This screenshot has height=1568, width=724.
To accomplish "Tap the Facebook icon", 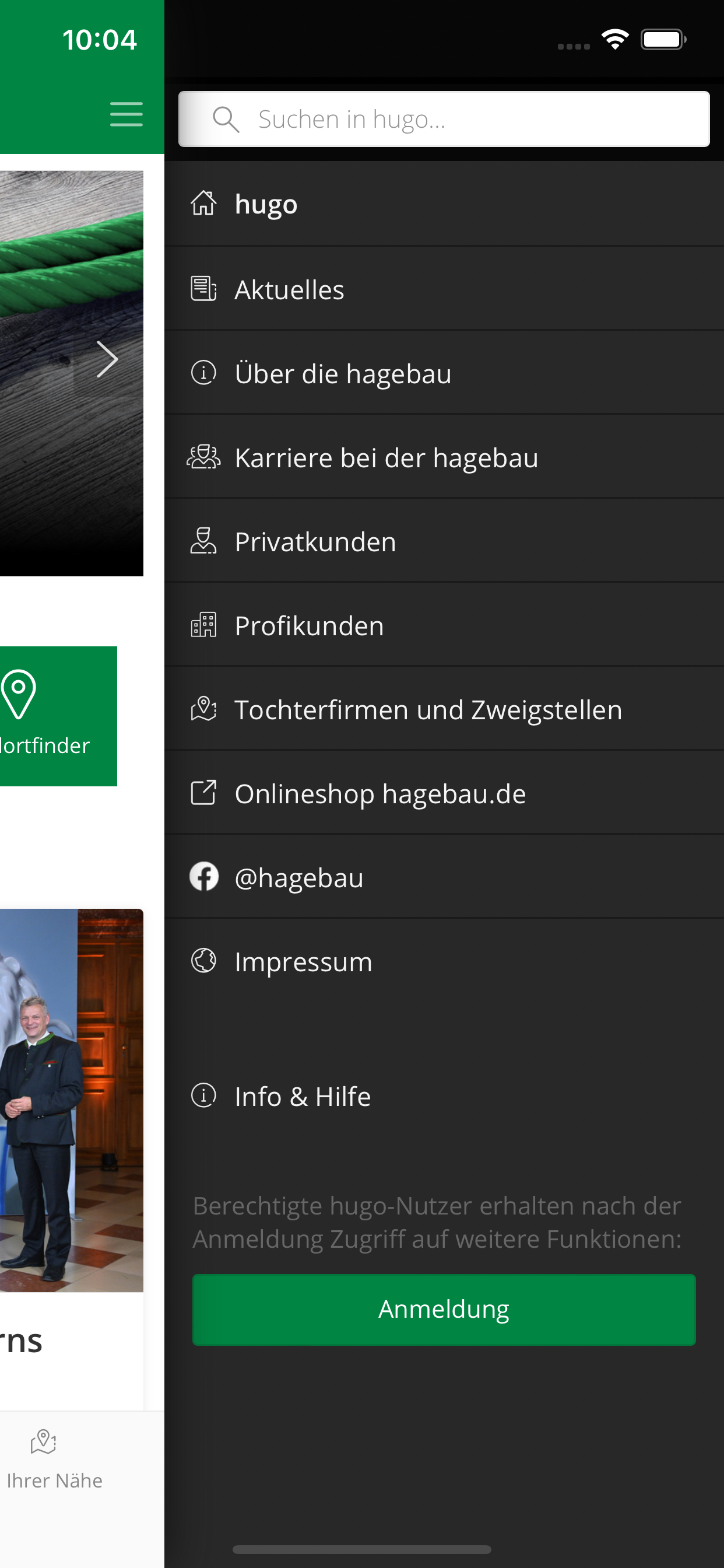I will coord(204,877).
